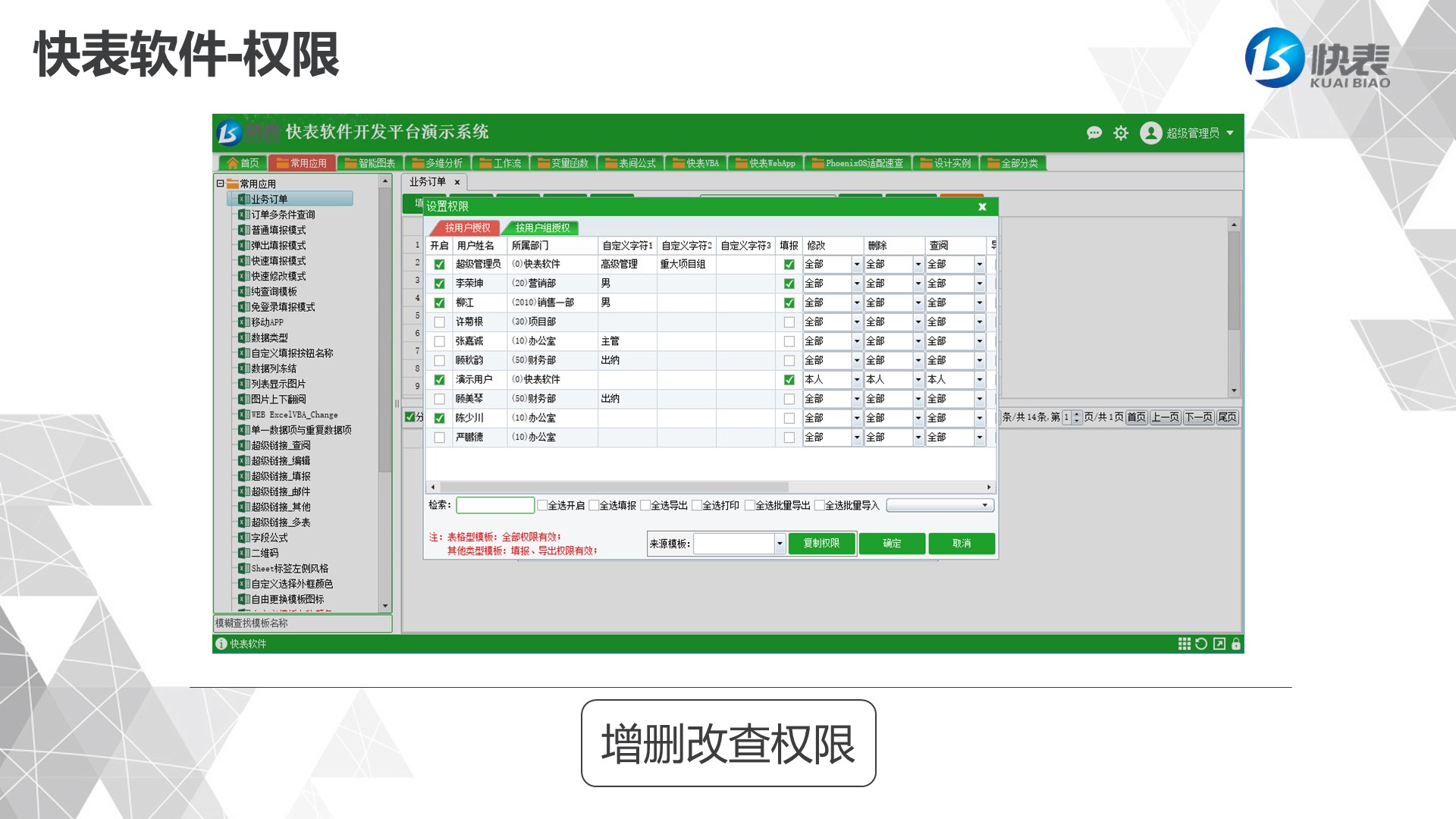
Task: Click the Excel icon beside 超级链接_邮件
Action: click(243, 491)
